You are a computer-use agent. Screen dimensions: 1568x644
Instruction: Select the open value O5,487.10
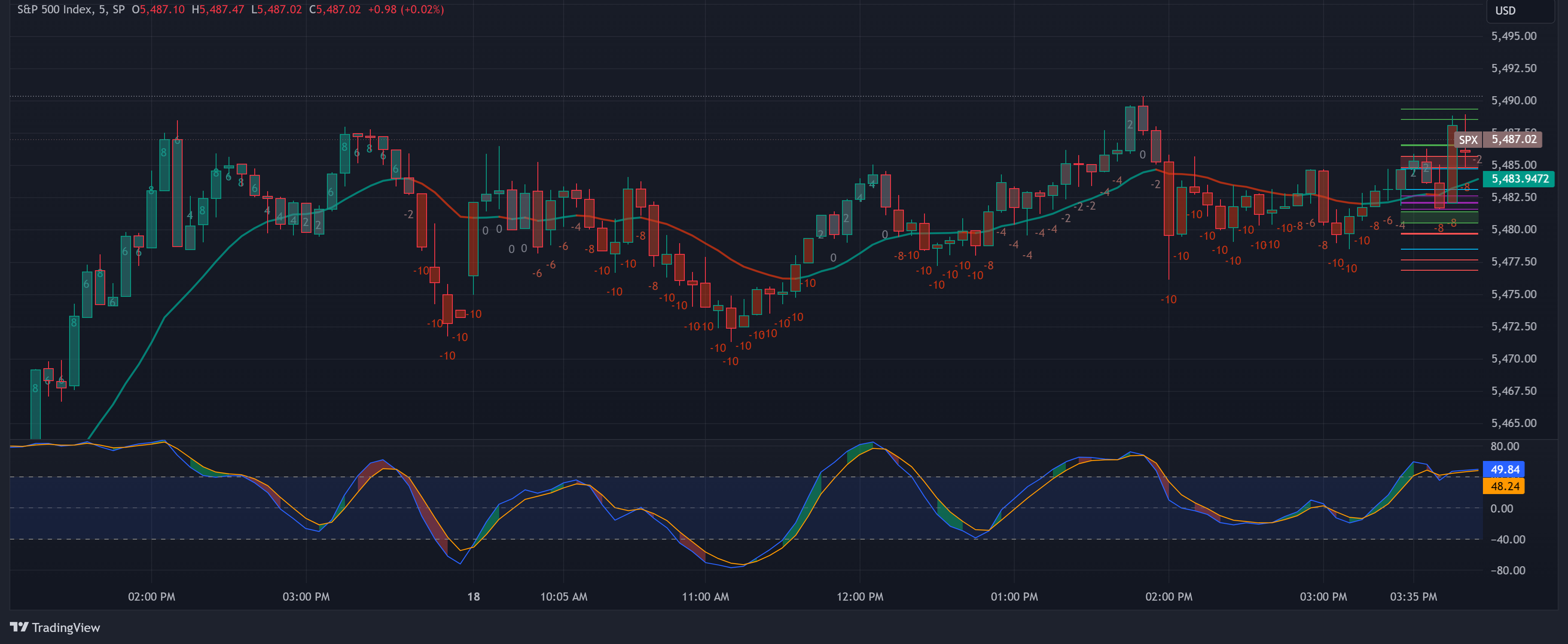pyautogui.click(x=158, y=10)
